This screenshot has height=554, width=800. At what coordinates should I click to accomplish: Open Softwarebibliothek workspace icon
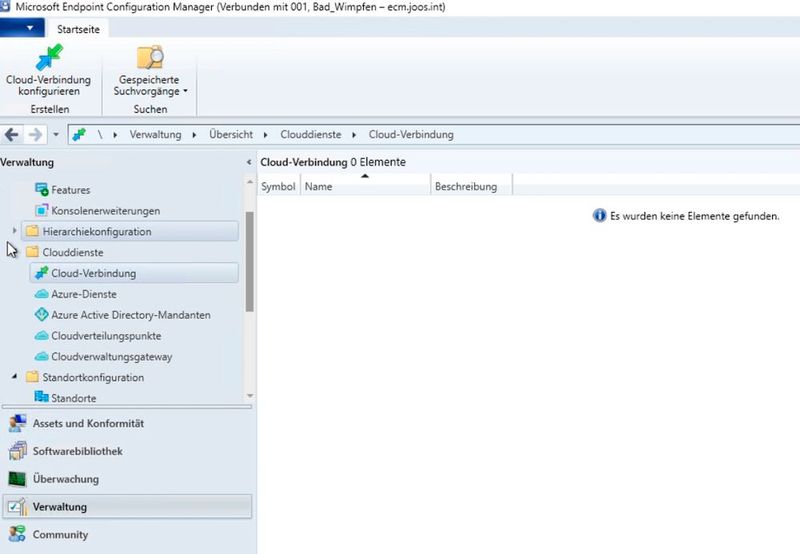point(17,451)
